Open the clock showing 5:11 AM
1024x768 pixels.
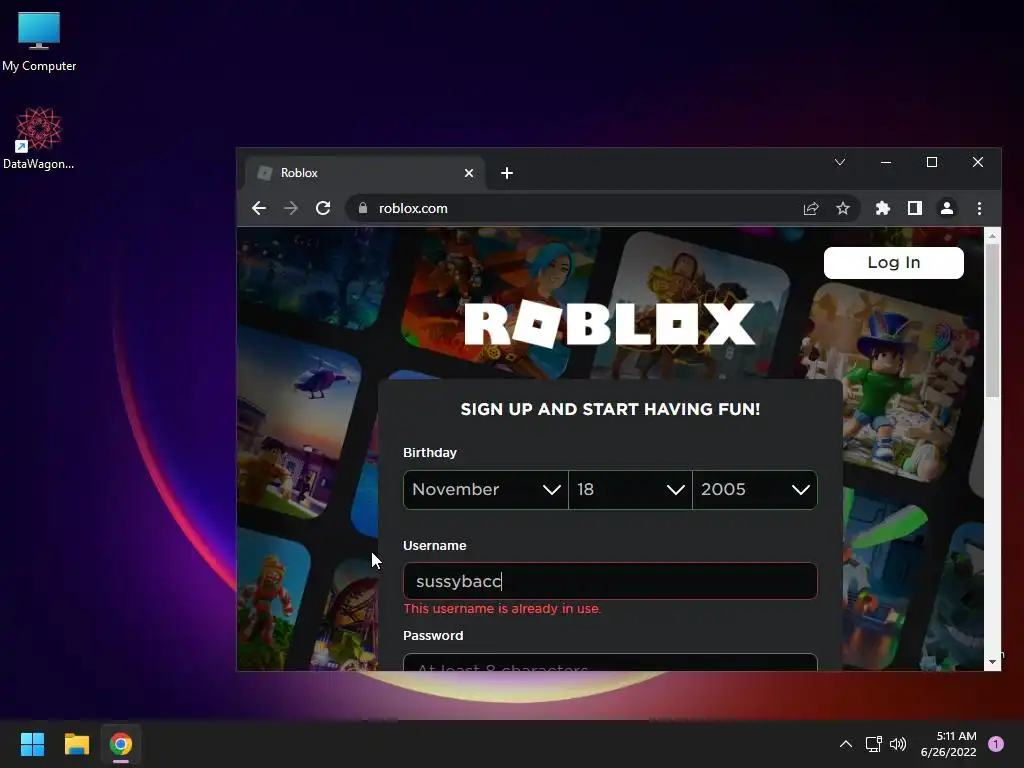tap(948, 744)
